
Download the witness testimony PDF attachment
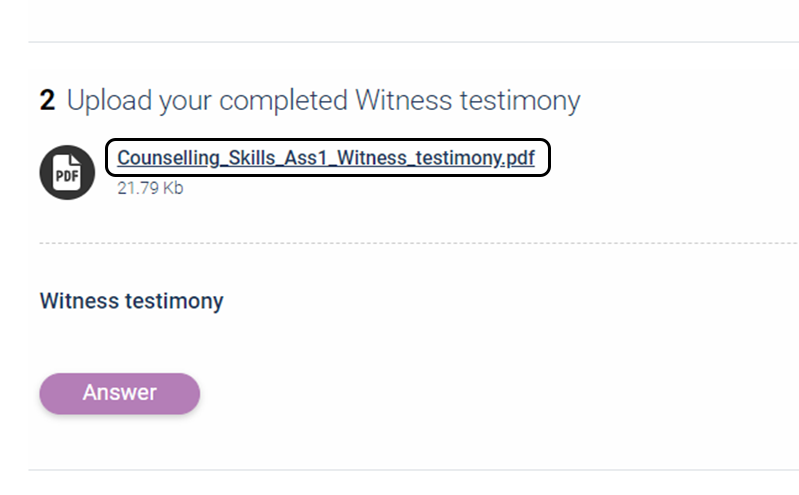(x=326, y=158)
